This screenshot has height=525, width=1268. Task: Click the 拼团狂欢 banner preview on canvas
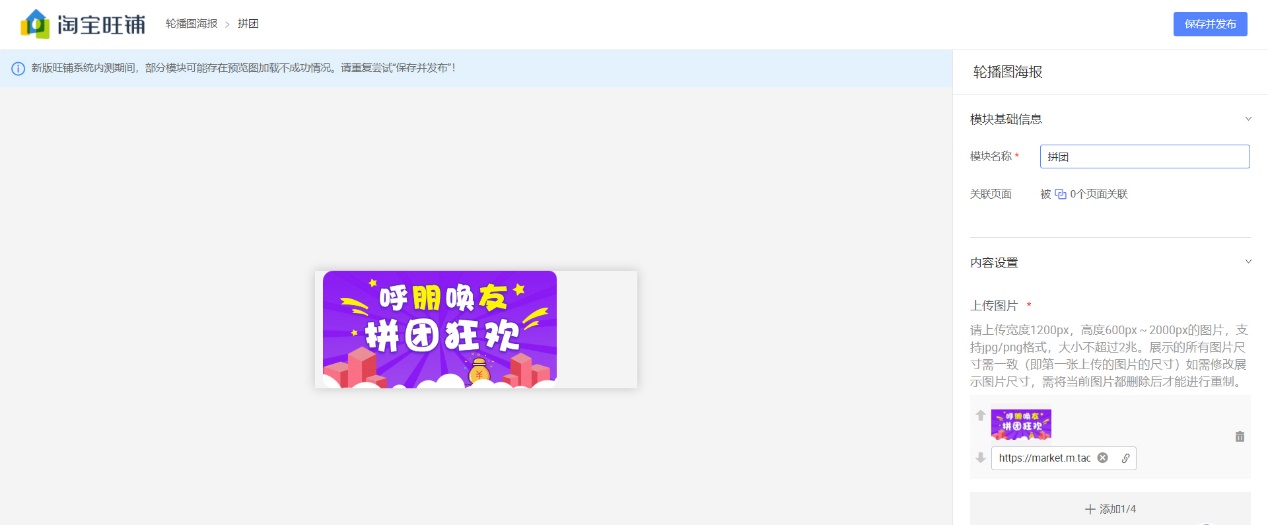coord(440,329)
